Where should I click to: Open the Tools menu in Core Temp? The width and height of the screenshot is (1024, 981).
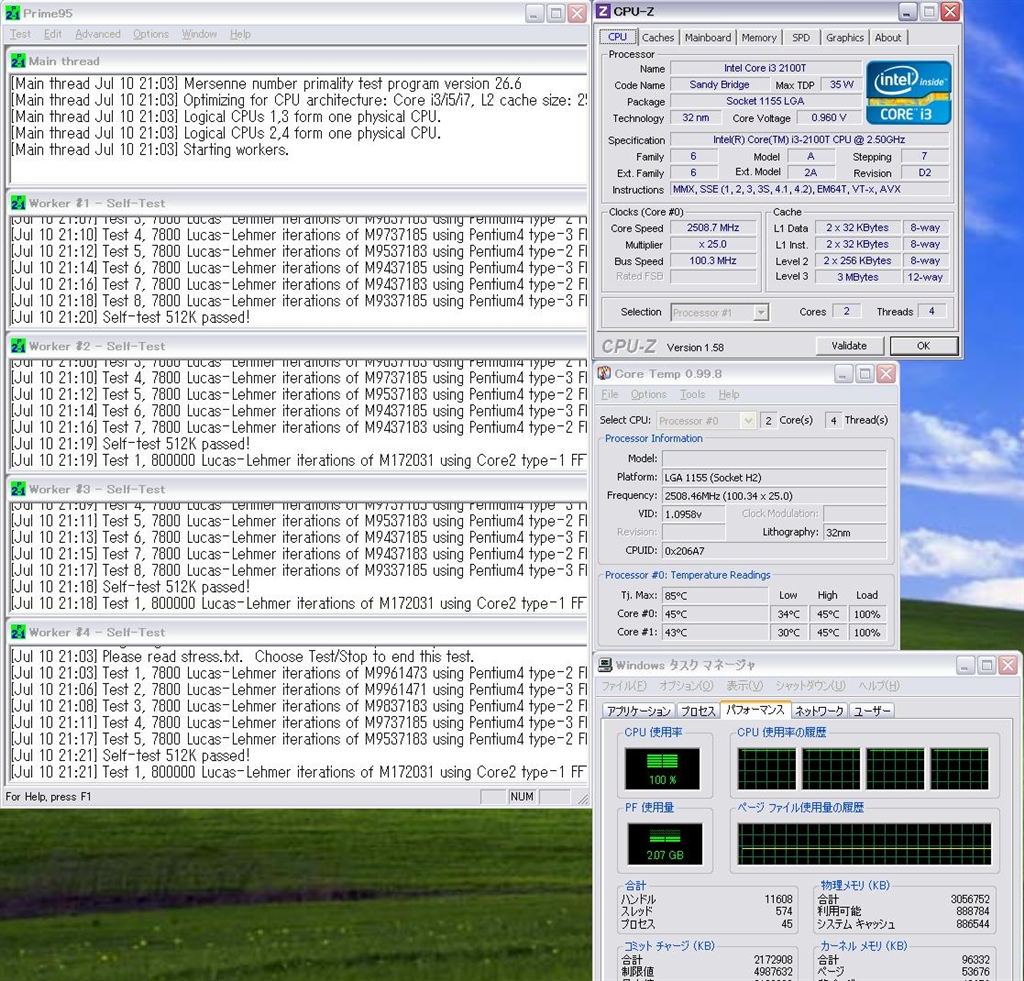692,395
